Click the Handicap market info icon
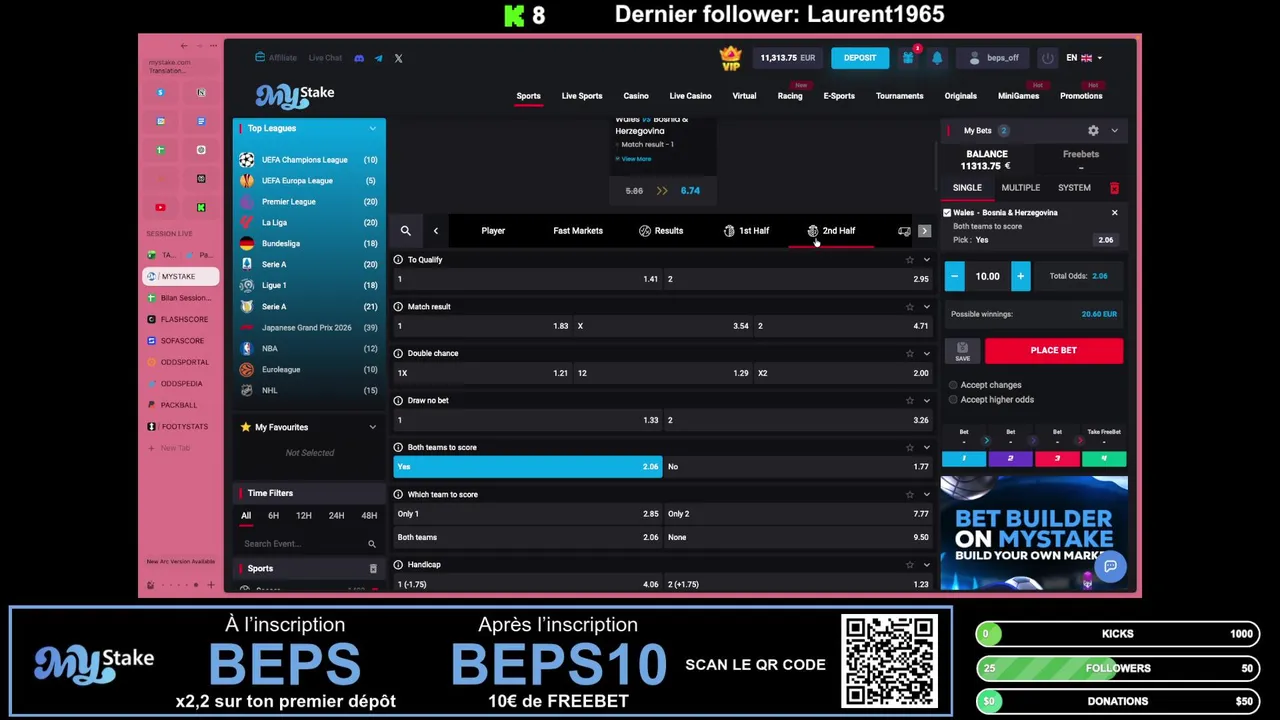Image resolution: width=1280 pixels, height=720 pixels. 398,565
